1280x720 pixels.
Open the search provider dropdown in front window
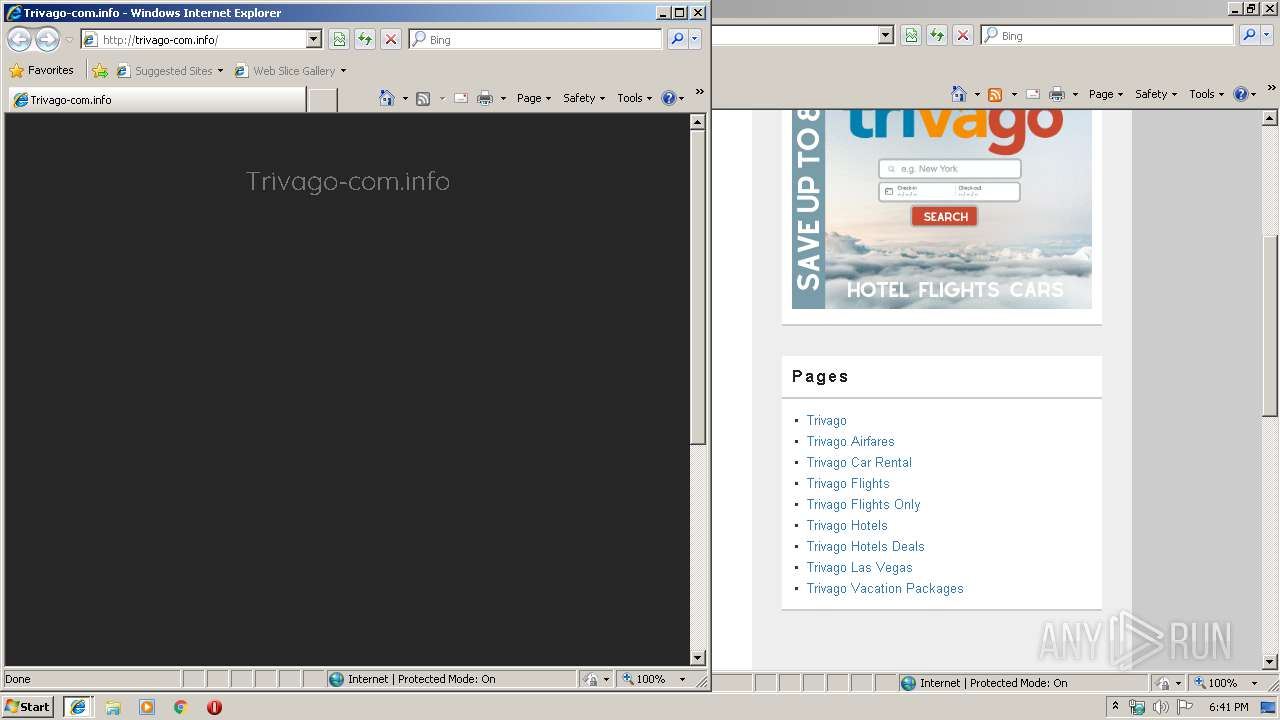[x=695, y=39]
